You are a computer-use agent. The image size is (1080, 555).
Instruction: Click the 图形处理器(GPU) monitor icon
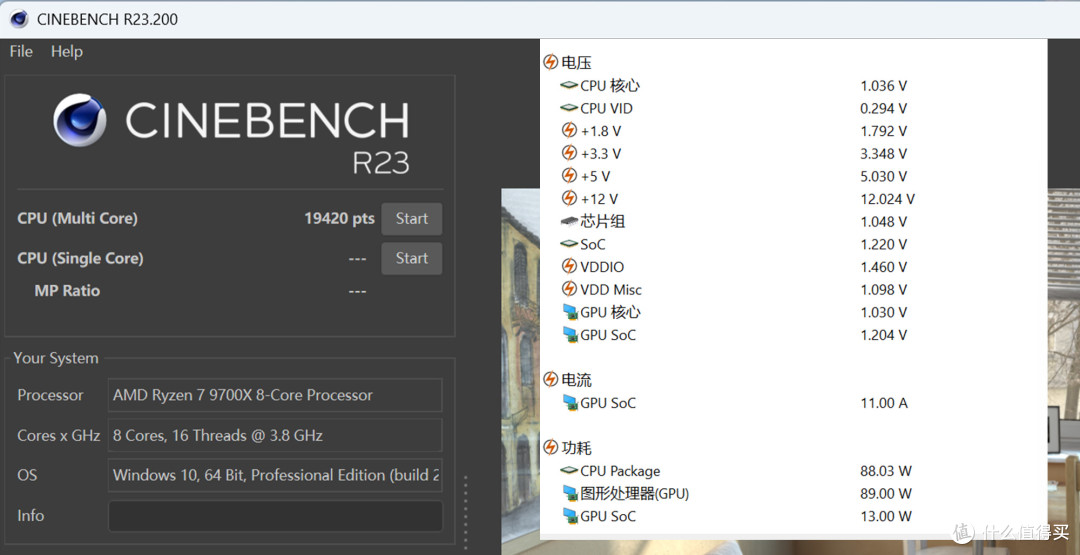570,494
